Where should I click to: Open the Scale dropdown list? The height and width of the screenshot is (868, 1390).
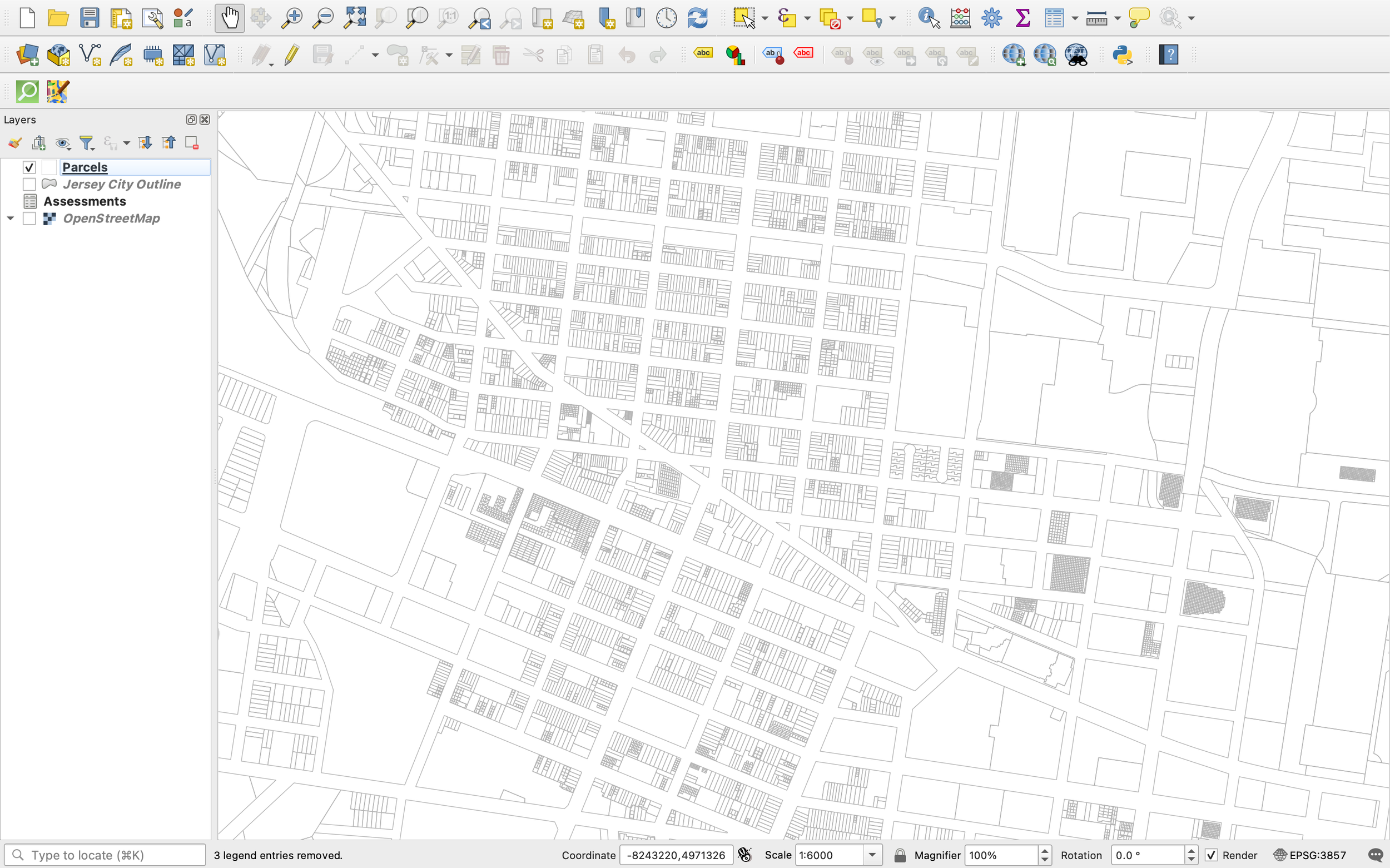[872, 855]
